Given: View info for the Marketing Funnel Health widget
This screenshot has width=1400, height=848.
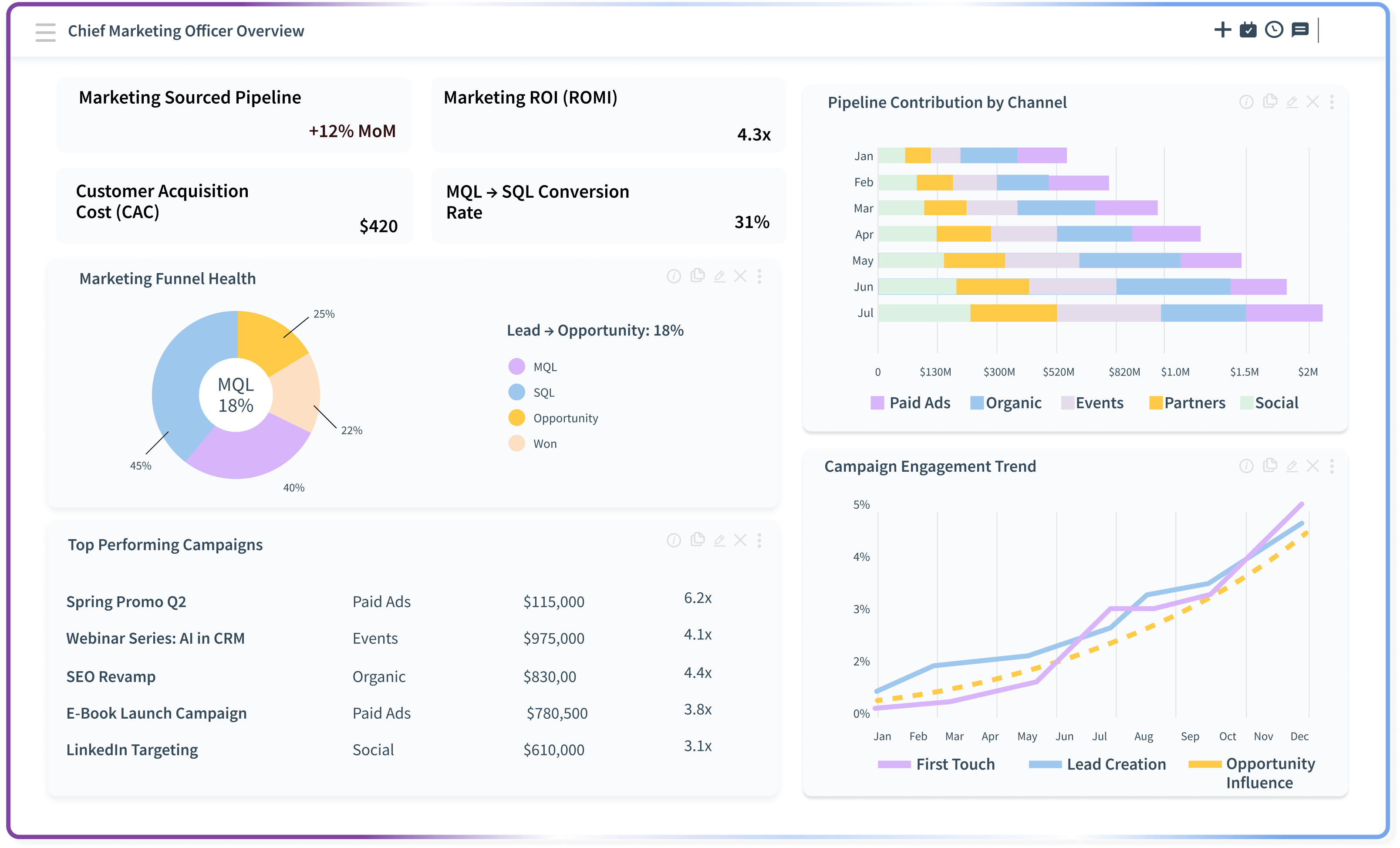Looking at the screenshot, I should (673, 277).
